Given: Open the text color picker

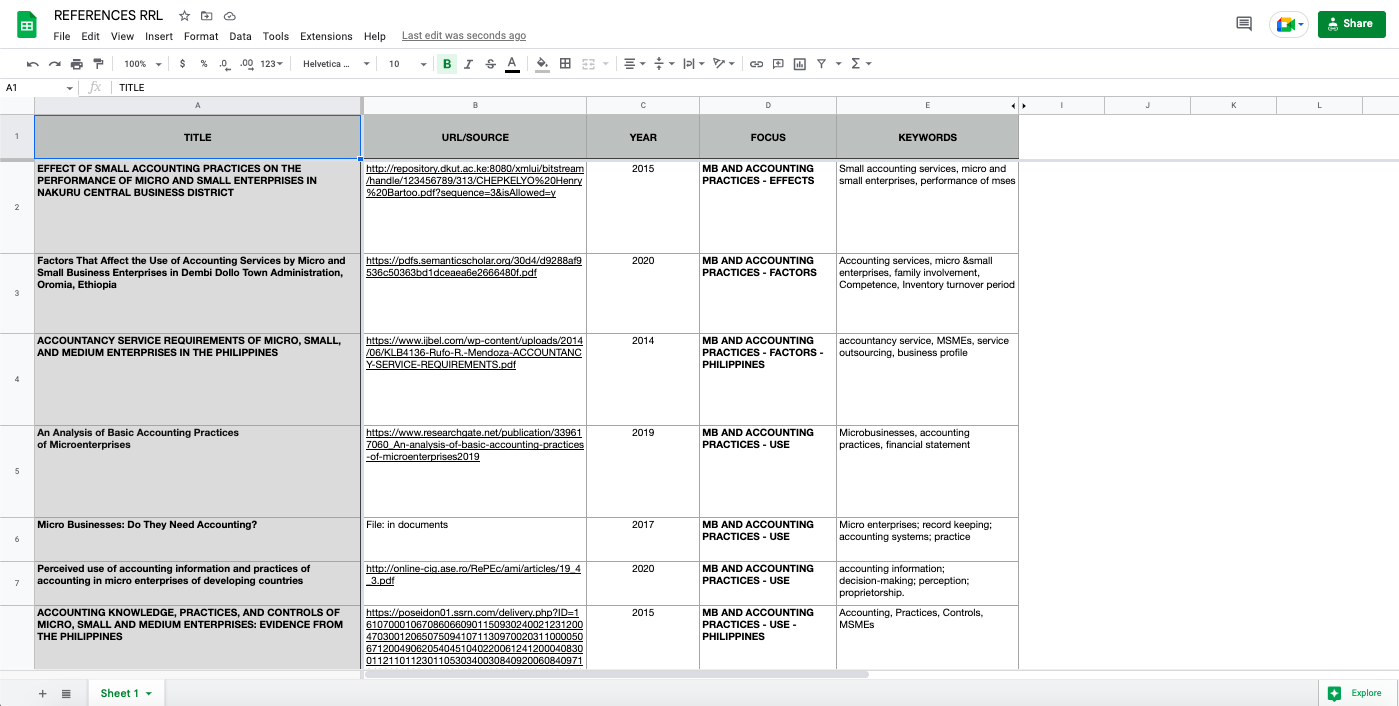Looking at the screenshot, I should click(x=512, y=64).
